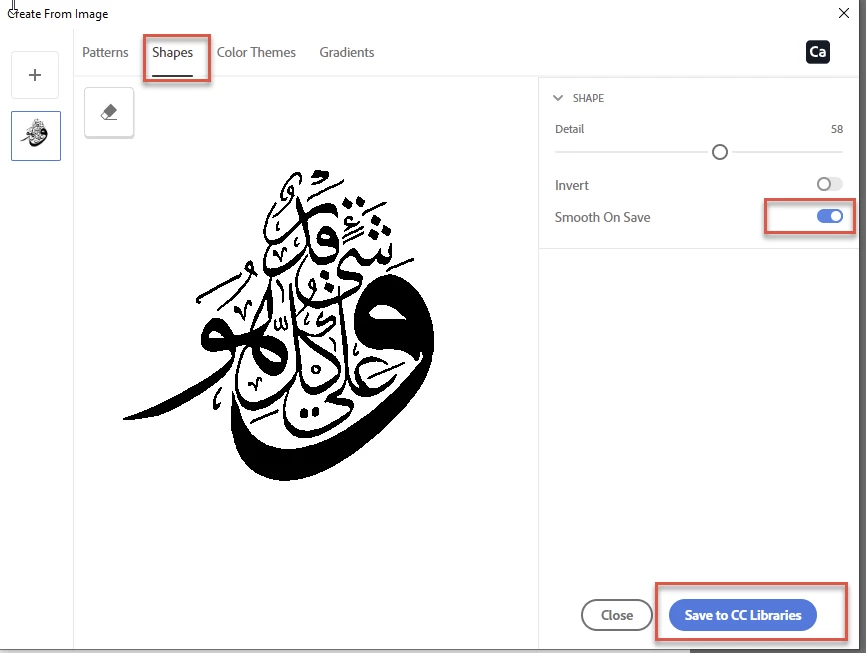The image size is (866, 653).
Task: Switch to the Patterns tab
Action: pyautogui.click(x=105, y=52)
